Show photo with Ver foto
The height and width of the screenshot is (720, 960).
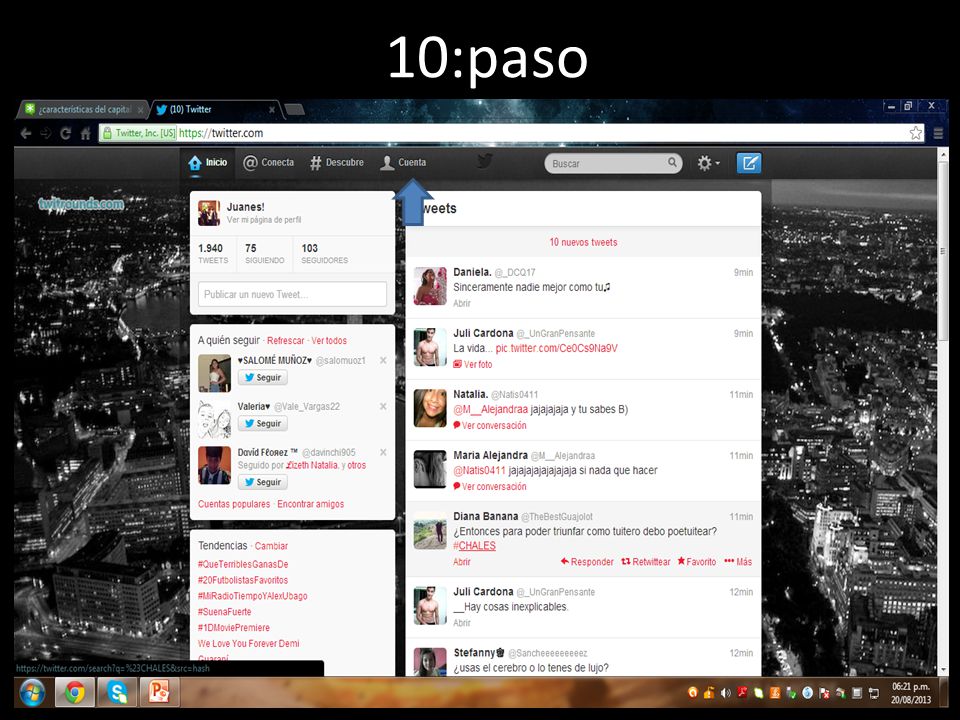(473, 365)
